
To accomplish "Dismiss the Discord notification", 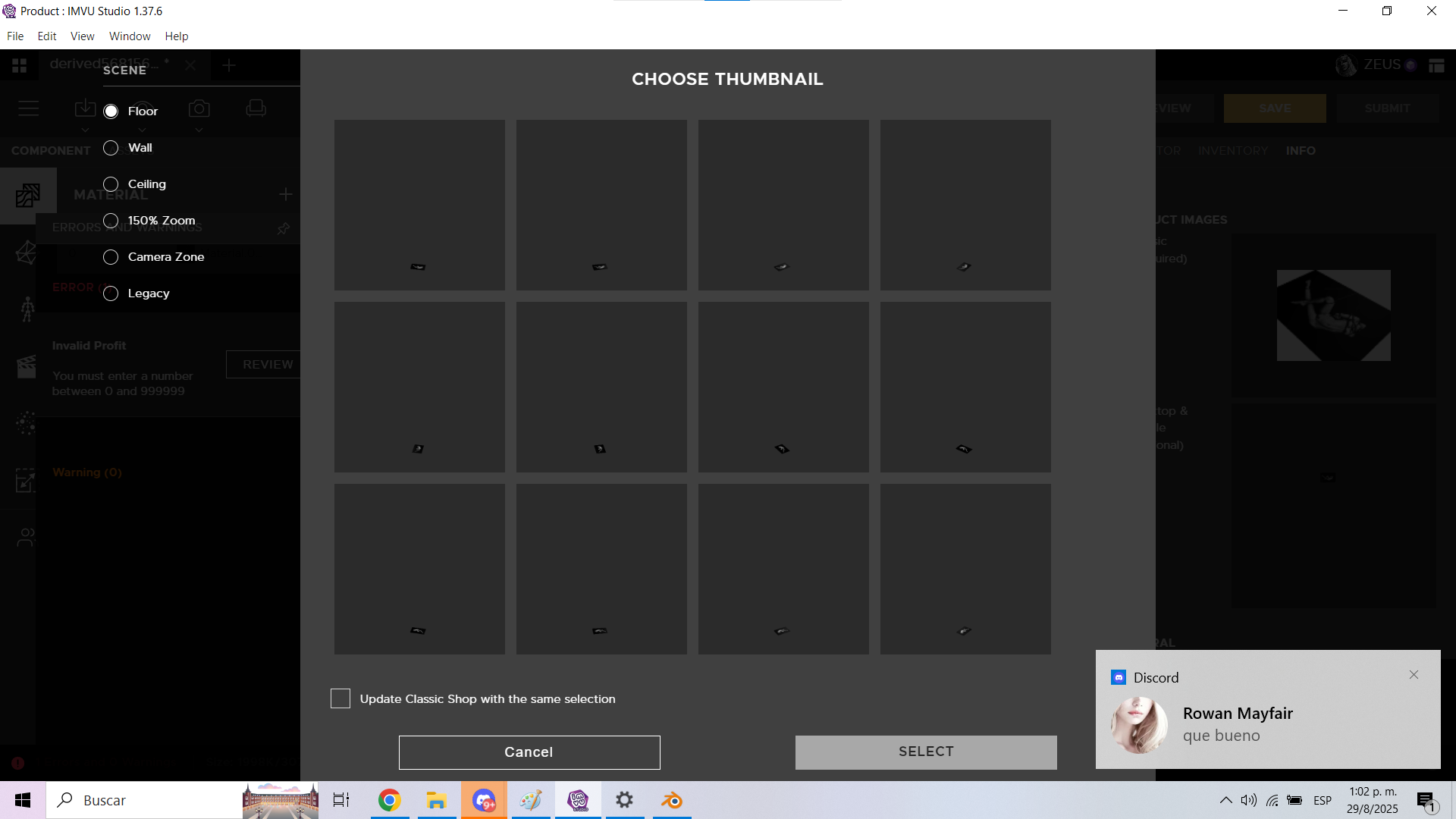I will coord(1414,675).
